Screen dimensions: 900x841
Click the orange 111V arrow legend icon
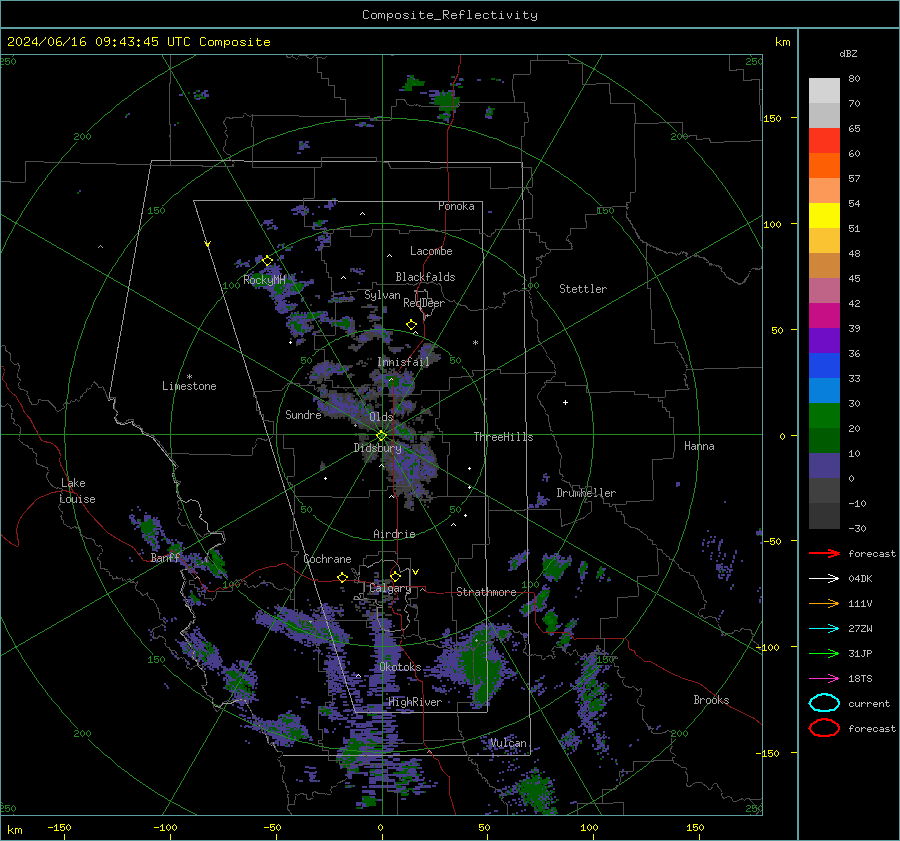[x=824, y=603]
